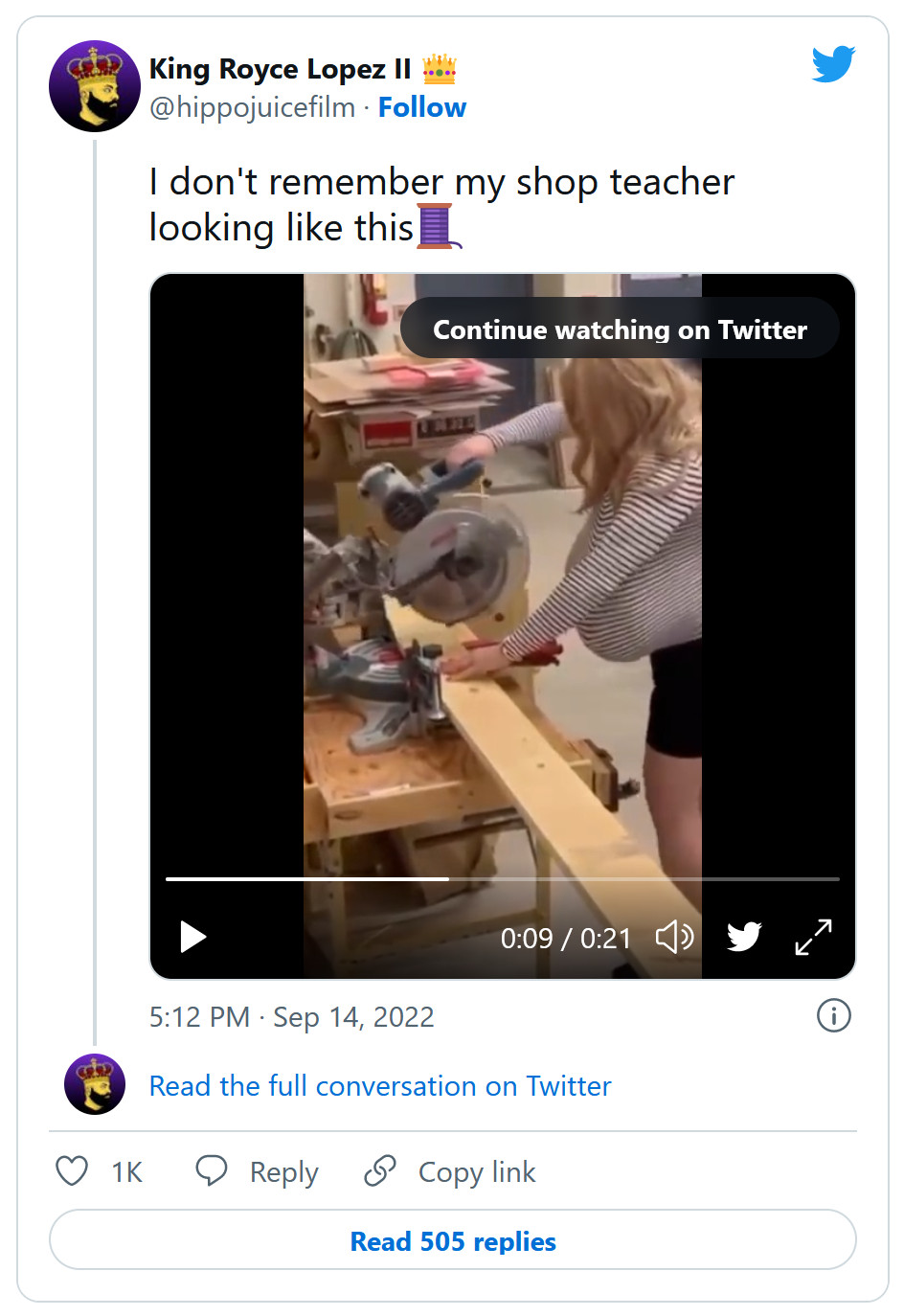Image resolution: width=904 pixels, height=1316 pixels.
Task: Open video on Twitter via player bird icon
Action: [744, 936]
